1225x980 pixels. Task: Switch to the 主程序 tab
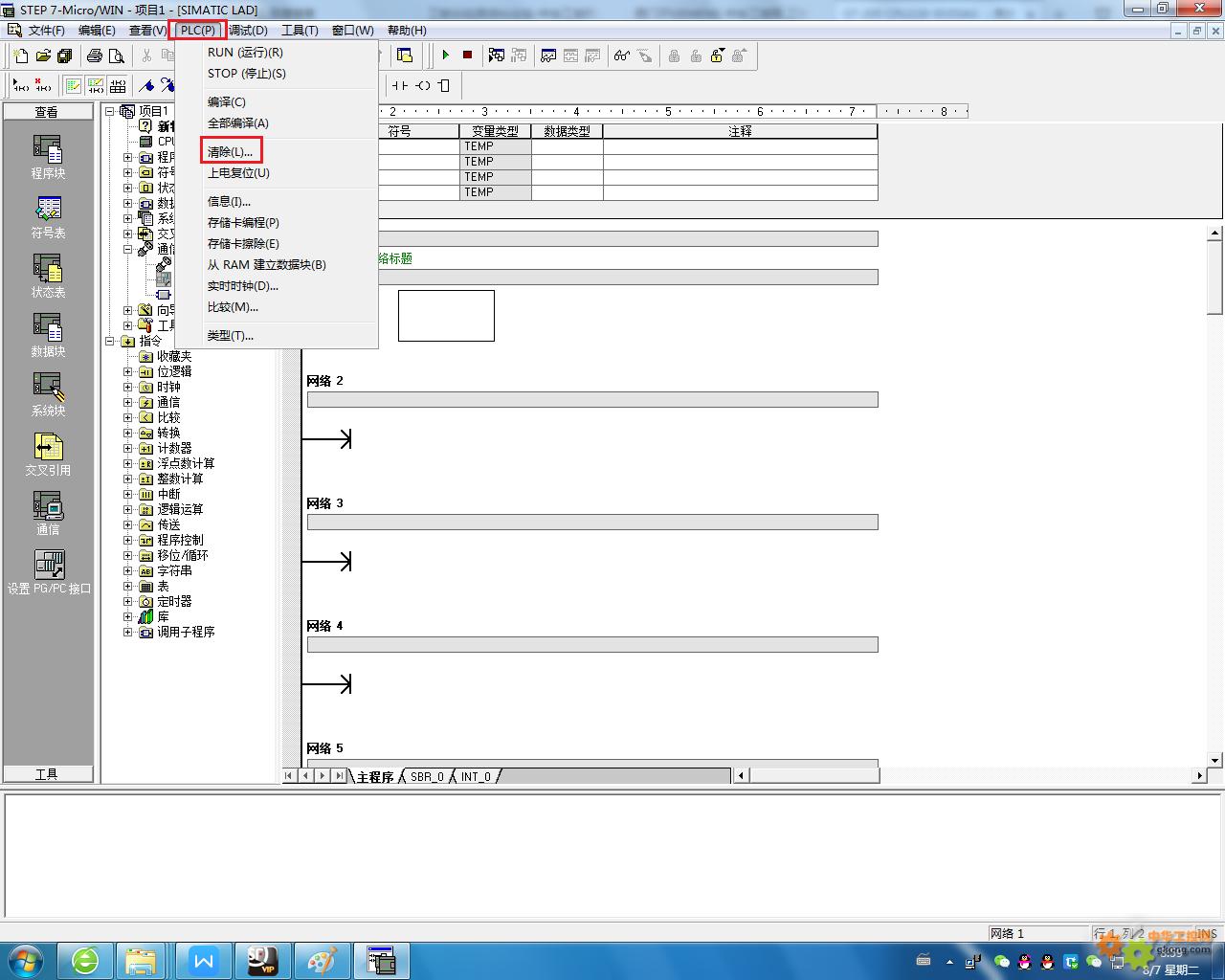[375, 776]
